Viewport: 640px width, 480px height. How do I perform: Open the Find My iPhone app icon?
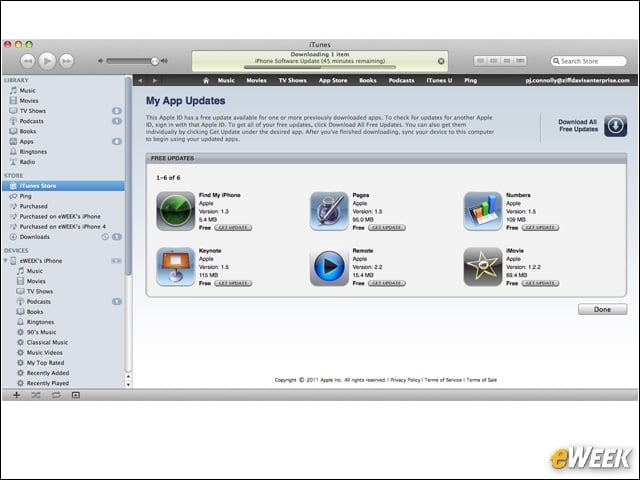coord(176,211)
